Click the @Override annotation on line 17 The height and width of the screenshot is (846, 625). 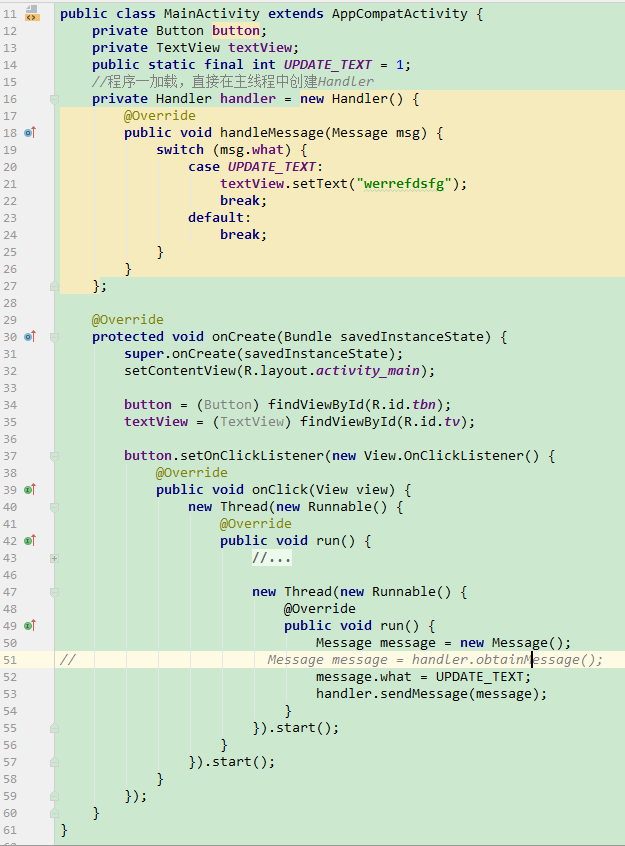[x=160, y=115]
